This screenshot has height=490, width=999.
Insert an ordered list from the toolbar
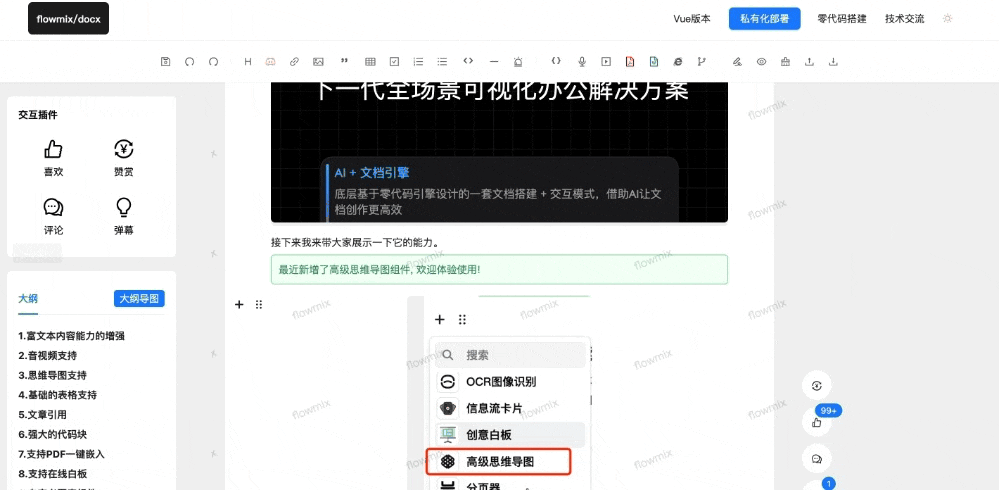pyautogui.click(x=419, y=62)
